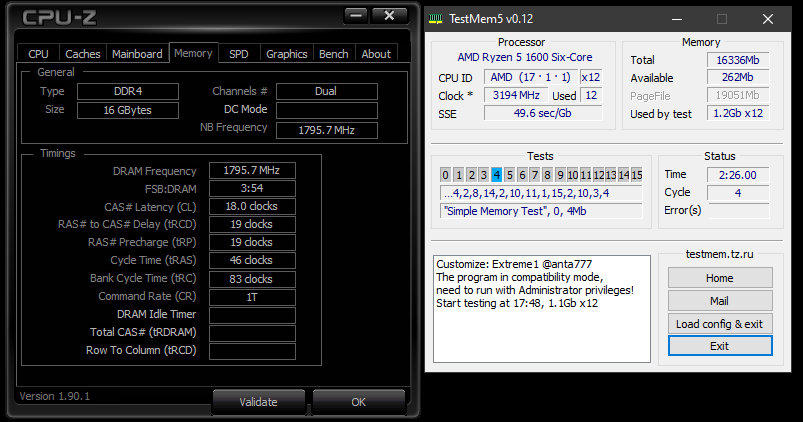The height and width of the screenshot is (422, 803).
Task: Select test box 7 in Tests
Action: pos(535,175)
